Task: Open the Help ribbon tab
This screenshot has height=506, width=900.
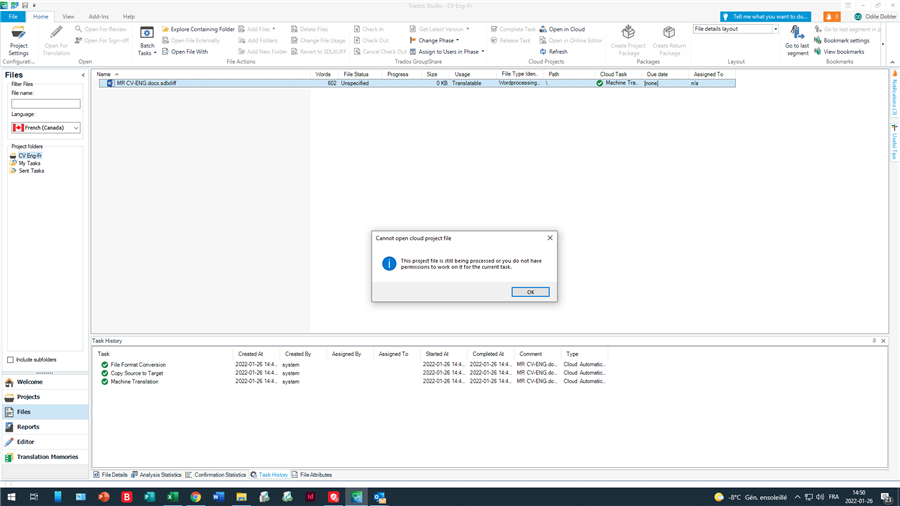Action: click(129, 17)
